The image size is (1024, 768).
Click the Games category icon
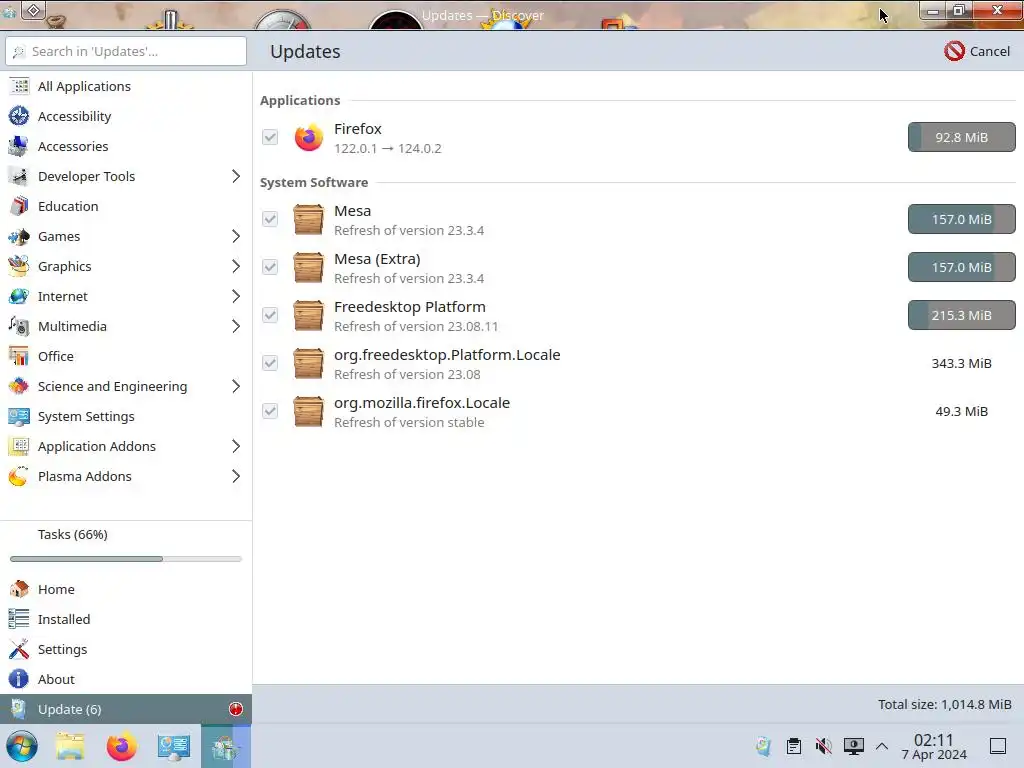pyautogui.click(x=19, y=236)
